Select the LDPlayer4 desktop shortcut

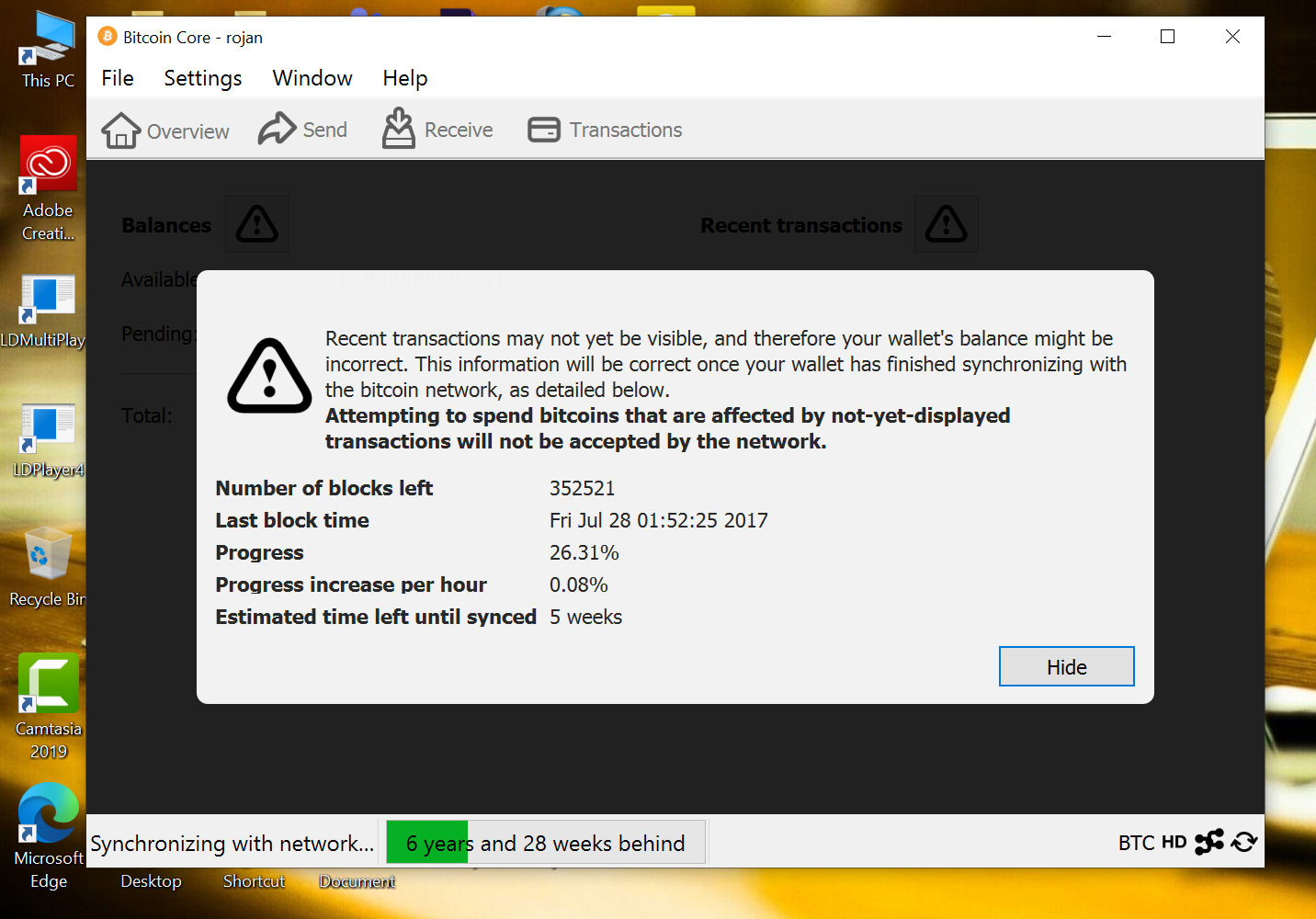48,441
